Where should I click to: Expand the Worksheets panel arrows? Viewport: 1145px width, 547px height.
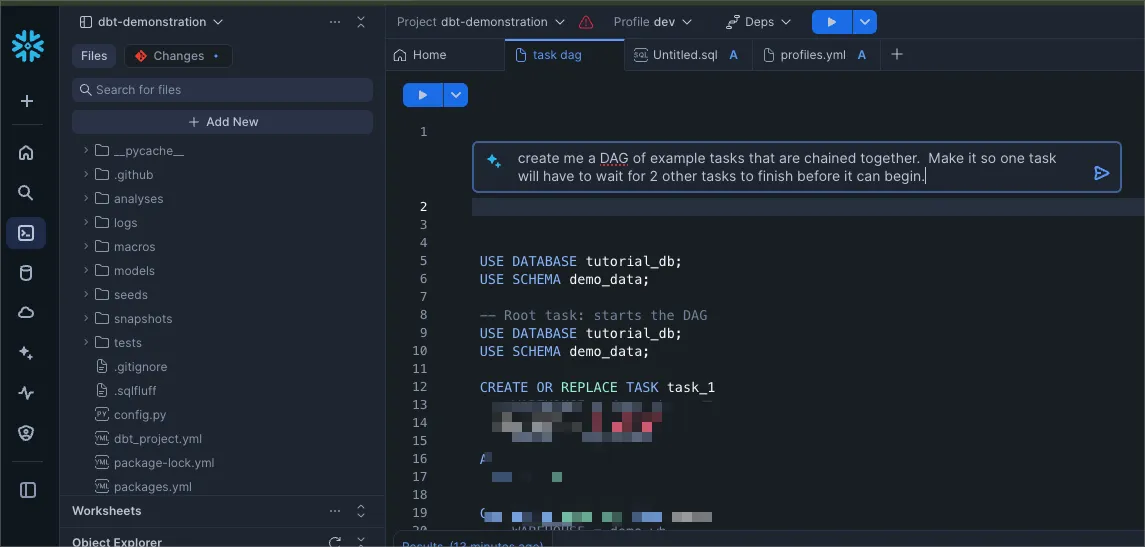361,511
